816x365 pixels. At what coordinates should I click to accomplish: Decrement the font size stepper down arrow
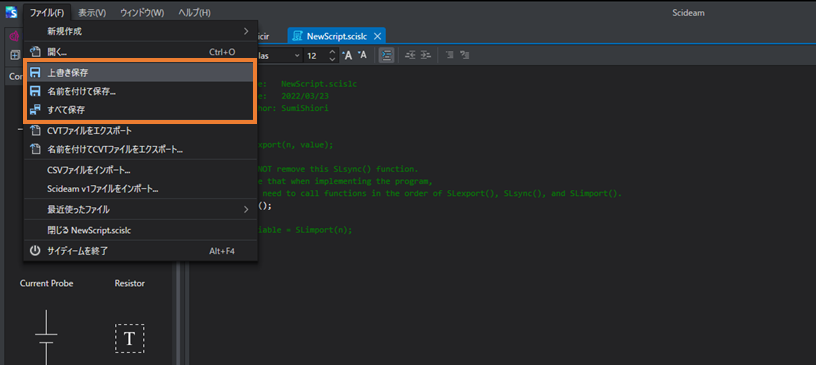pos(332,59)
